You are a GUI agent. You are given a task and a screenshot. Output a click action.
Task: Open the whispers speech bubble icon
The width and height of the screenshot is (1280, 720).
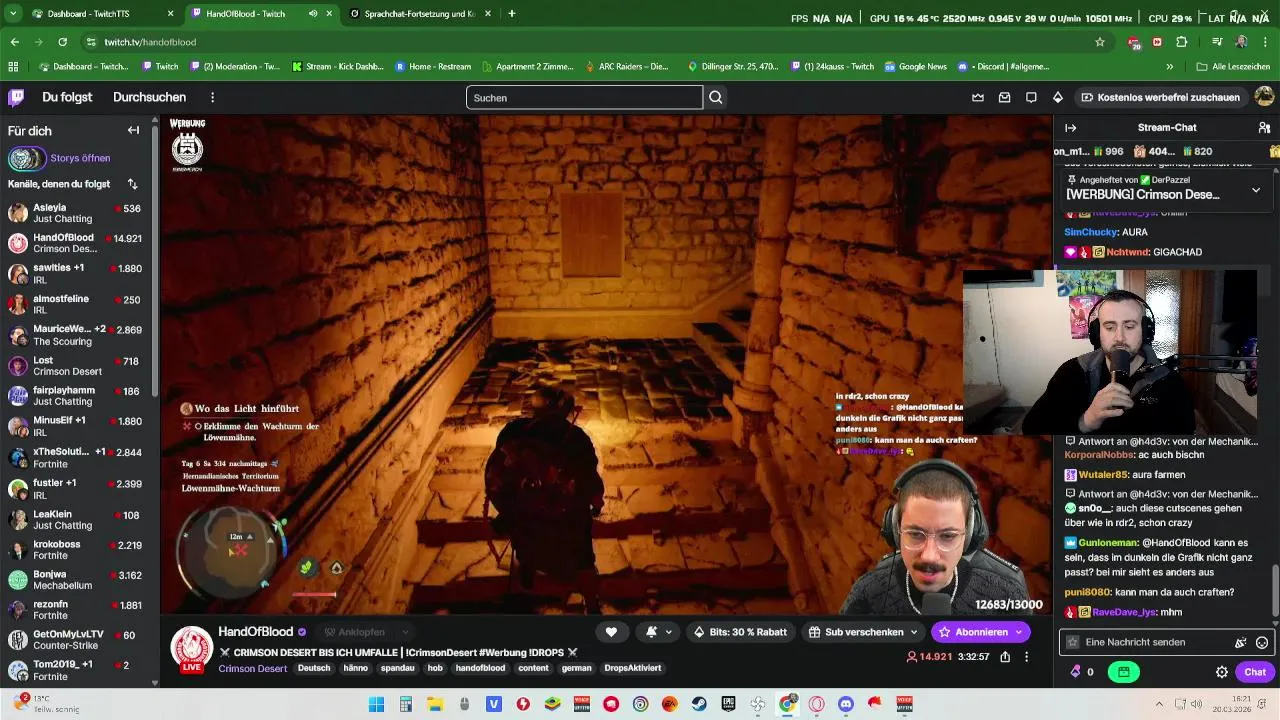pyautogui.click(x=1031, y=97)
